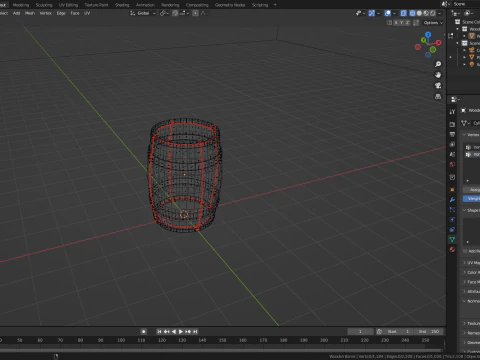Toggle proportional editing in header
Screen dimensions: 480x360
click(x=195, y=13)
